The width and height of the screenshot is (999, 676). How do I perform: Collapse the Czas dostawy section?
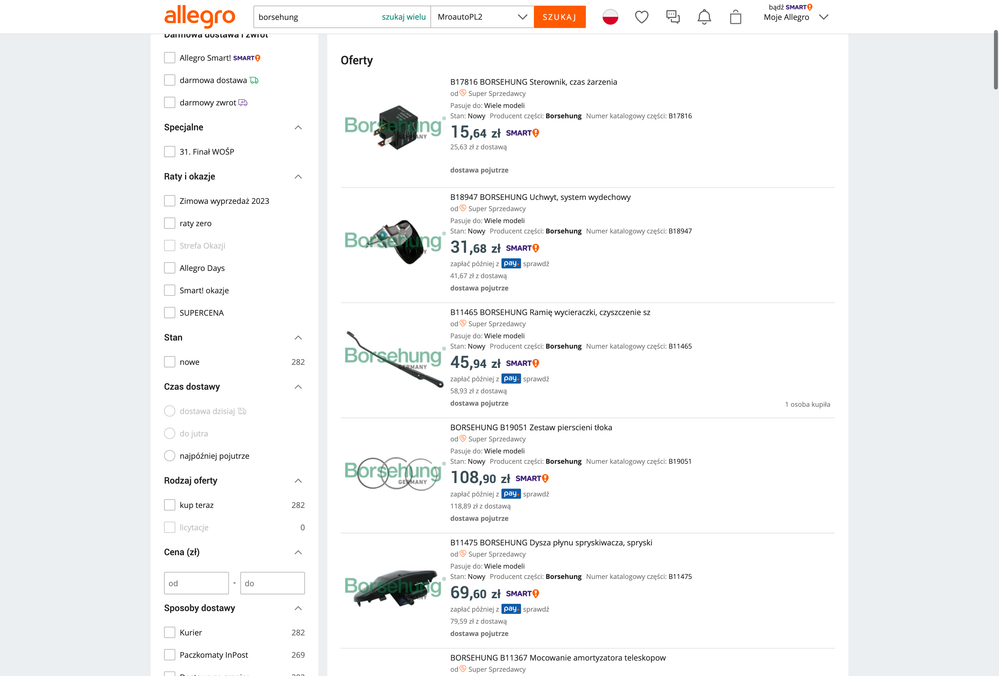point(298,387)
